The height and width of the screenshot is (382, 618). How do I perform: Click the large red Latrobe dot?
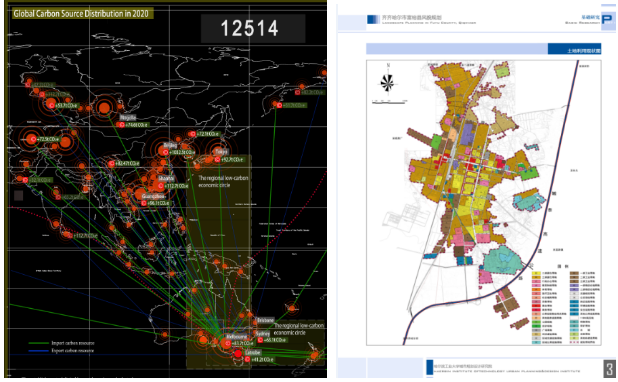(238, 354)
